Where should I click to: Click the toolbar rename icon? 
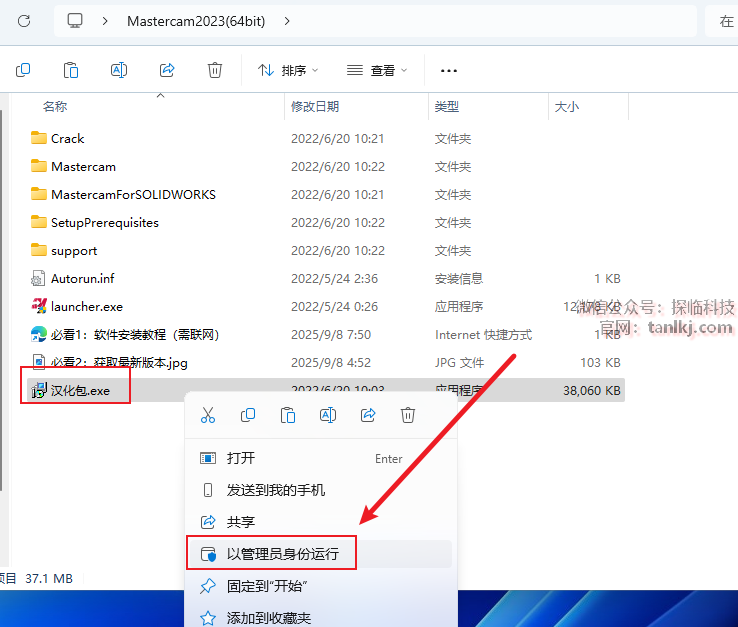point(119,70)
